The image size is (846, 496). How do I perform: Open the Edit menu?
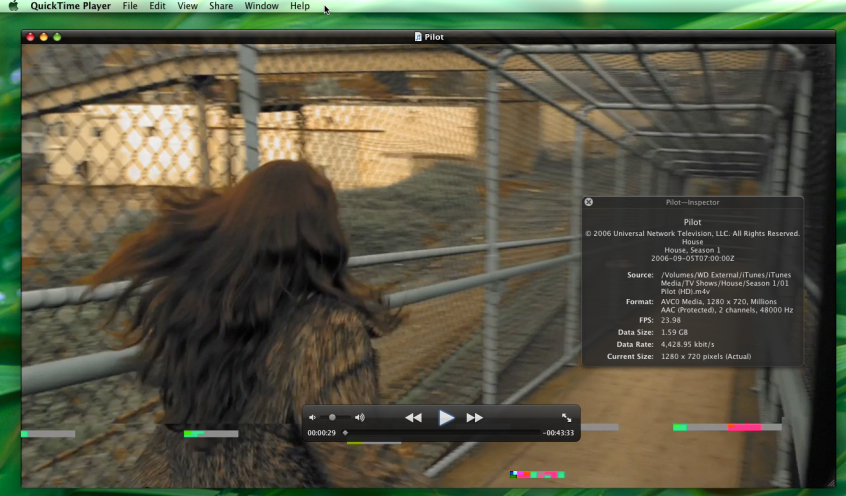click(158, 6)
